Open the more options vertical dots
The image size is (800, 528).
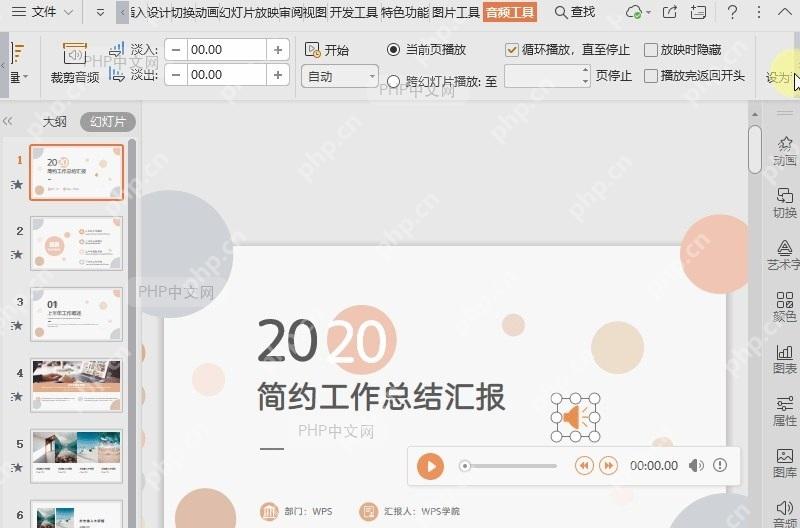[x=759, y=12]
